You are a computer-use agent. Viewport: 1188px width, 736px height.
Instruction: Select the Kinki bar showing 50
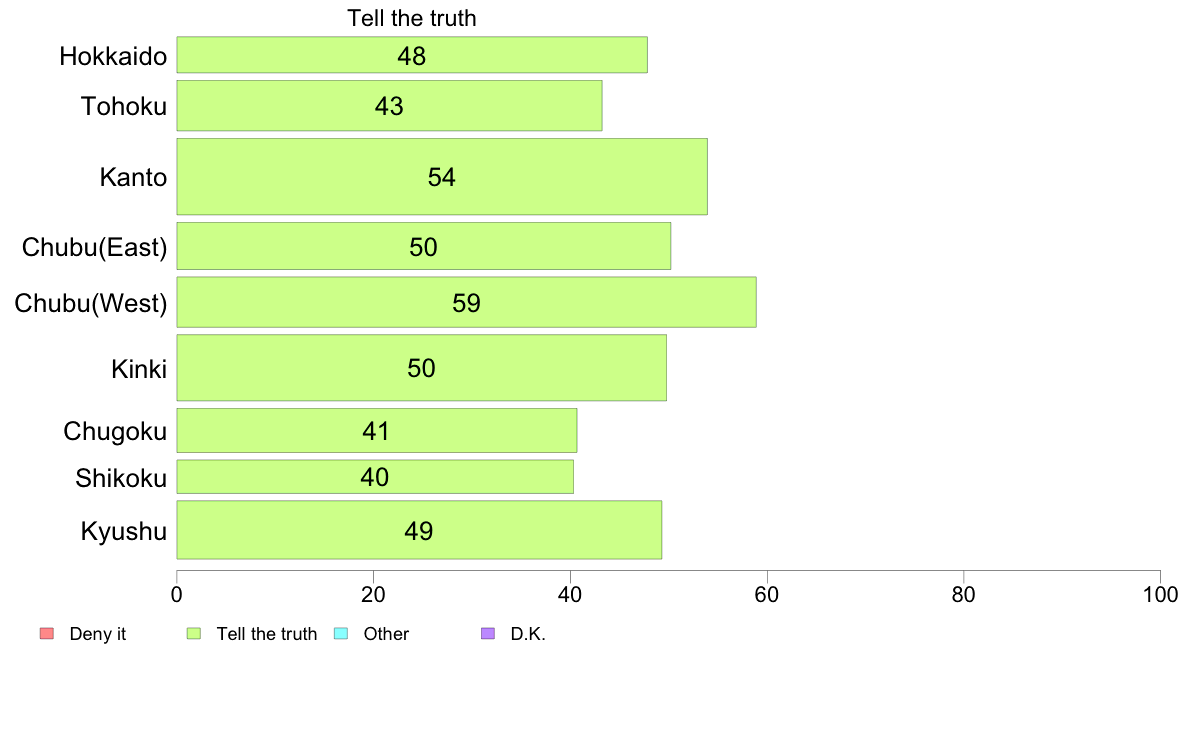point(421,368)
